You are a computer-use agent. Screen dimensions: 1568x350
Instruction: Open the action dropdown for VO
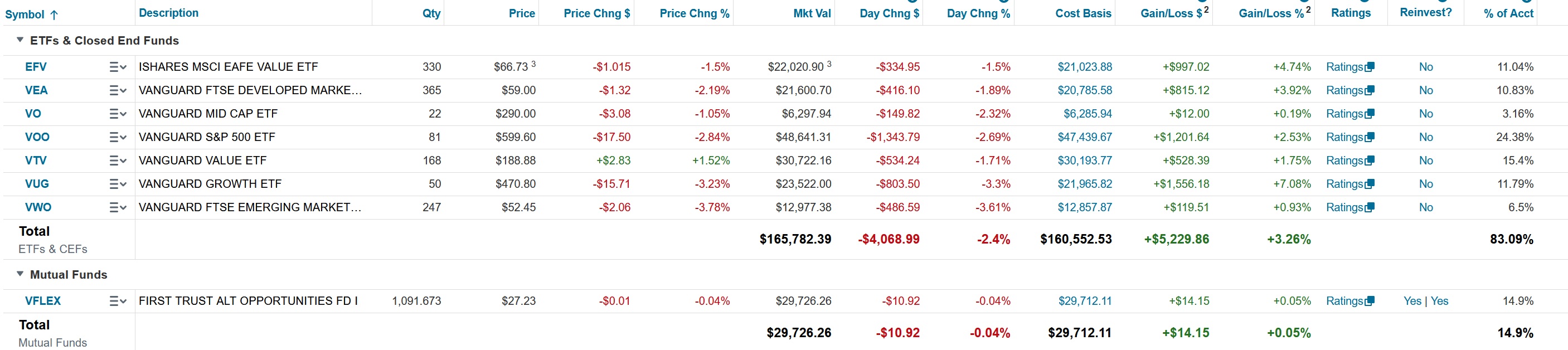coord(118,114)
